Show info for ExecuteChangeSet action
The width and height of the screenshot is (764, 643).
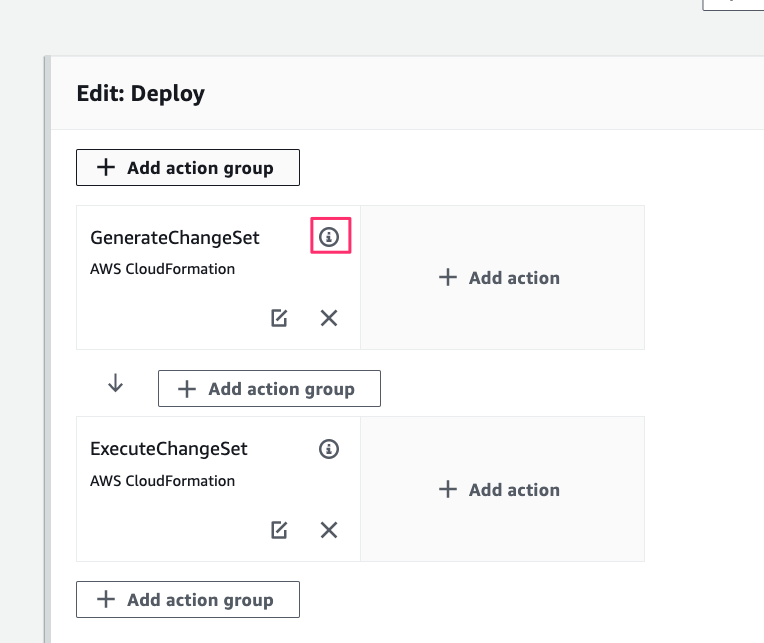(x=329, y=449)
